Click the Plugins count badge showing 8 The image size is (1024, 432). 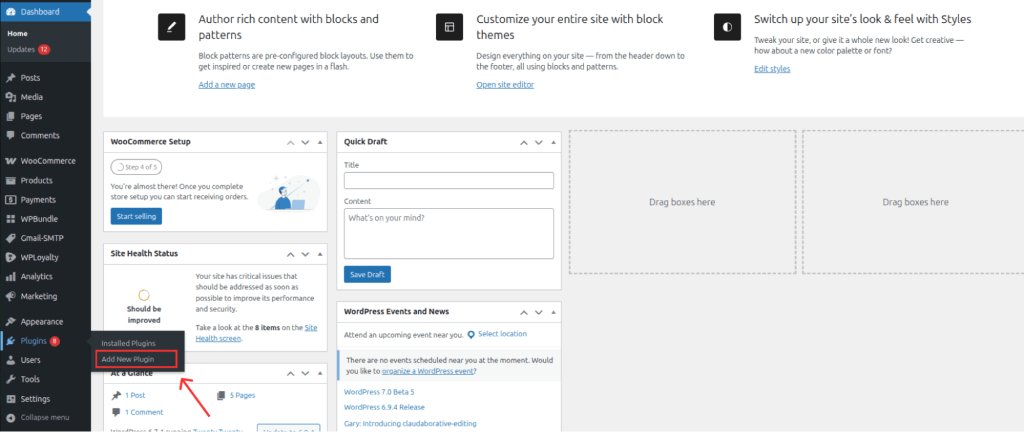tap(55, 341)
